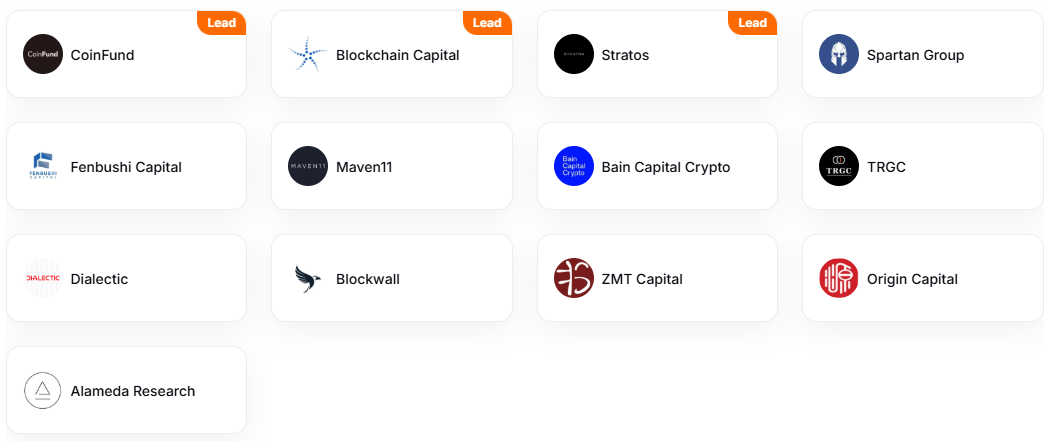This screenshot has width=1052, height=441.
Task: Click the ZMT Capital maroon logo
Action: (x=574, y=278)
